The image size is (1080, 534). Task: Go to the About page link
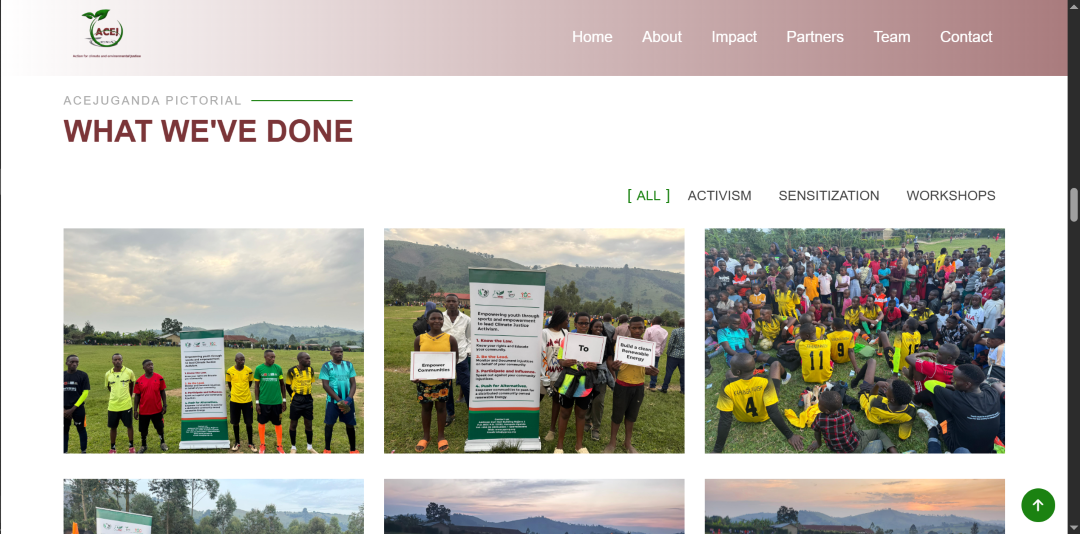tap(662, 37)
